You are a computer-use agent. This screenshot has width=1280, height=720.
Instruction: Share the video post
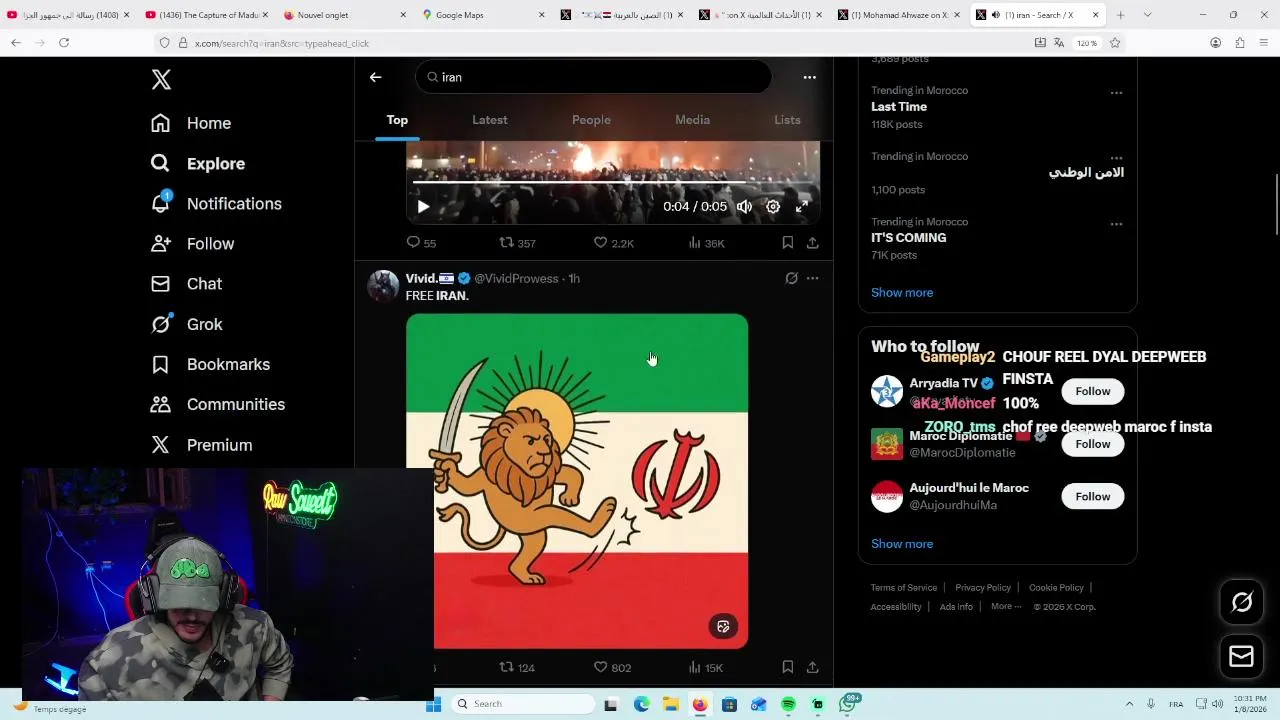(812, 243)
